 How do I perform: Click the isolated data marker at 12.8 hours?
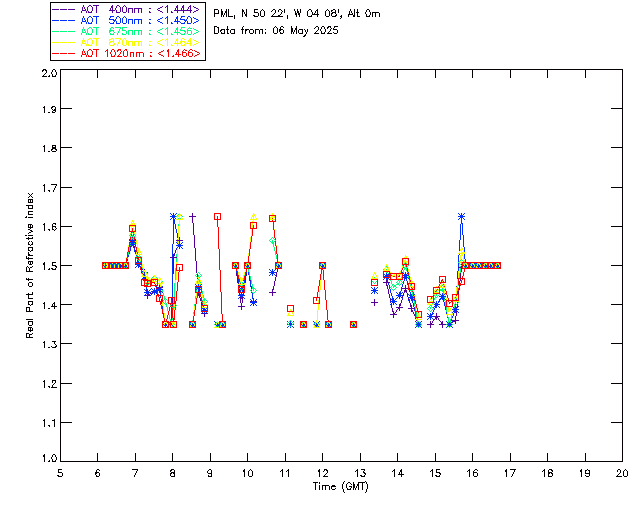354,325
